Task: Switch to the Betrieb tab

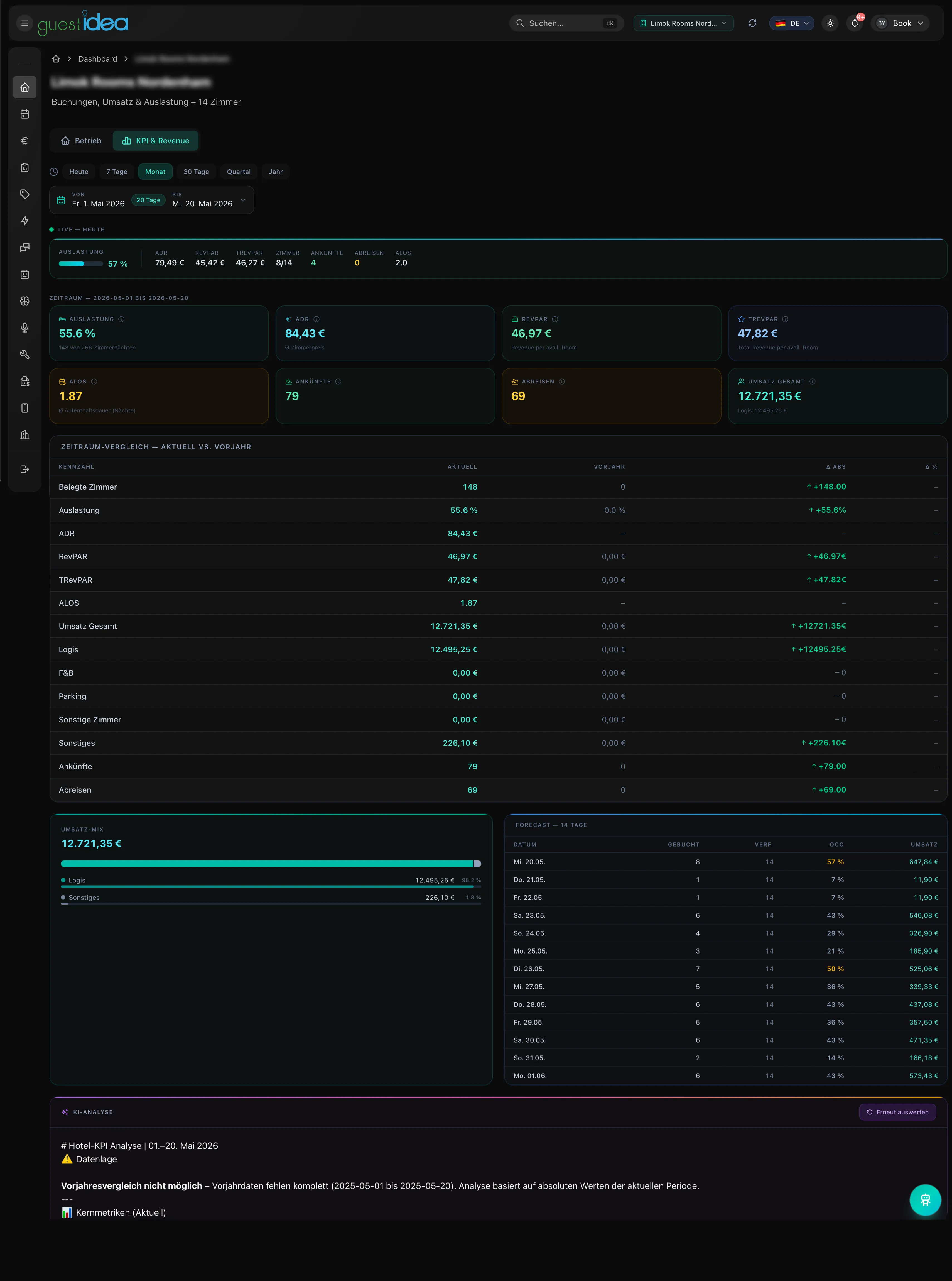Action: coord(81,141)
